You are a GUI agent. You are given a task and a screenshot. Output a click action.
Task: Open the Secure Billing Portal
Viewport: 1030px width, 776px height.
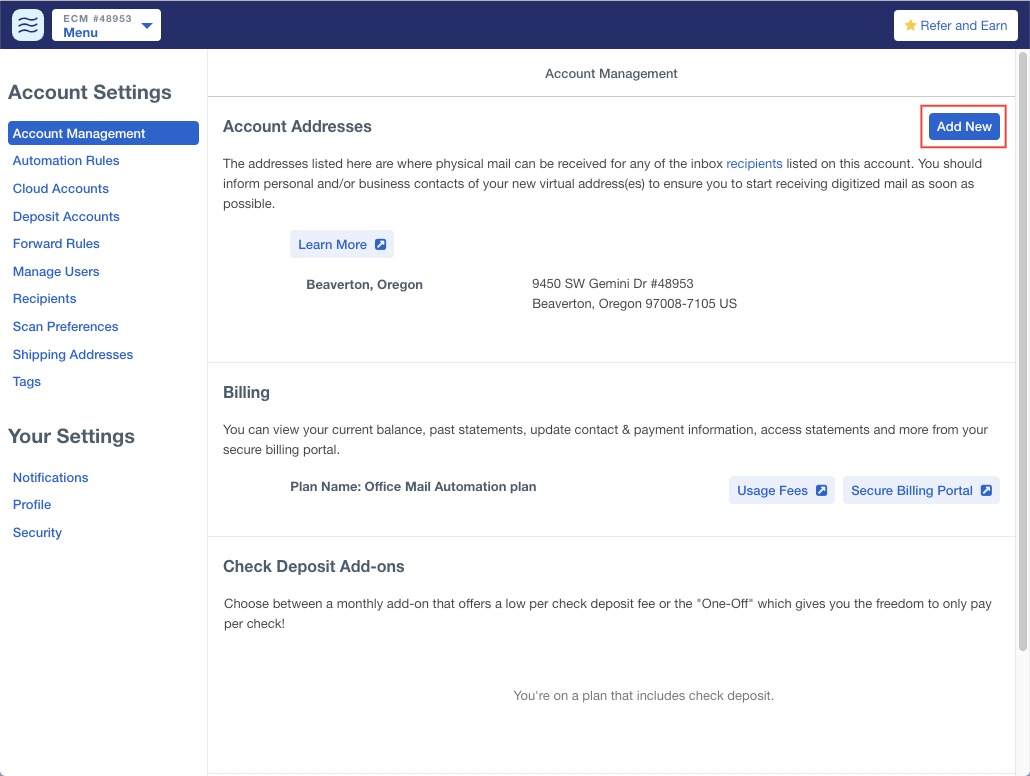point(921,490)
